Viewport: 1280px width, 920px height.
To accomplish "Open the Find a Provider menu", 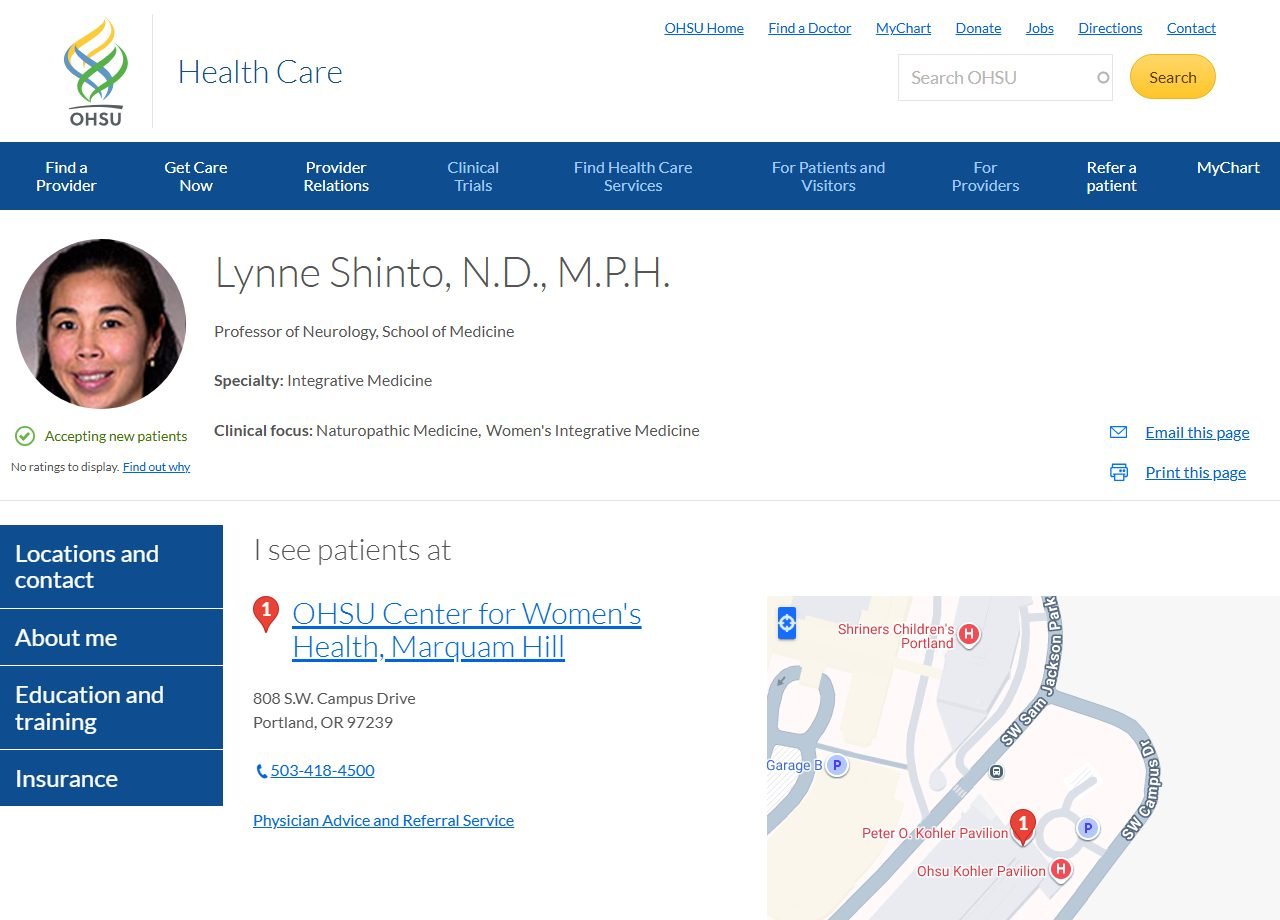I will (66, 176).
